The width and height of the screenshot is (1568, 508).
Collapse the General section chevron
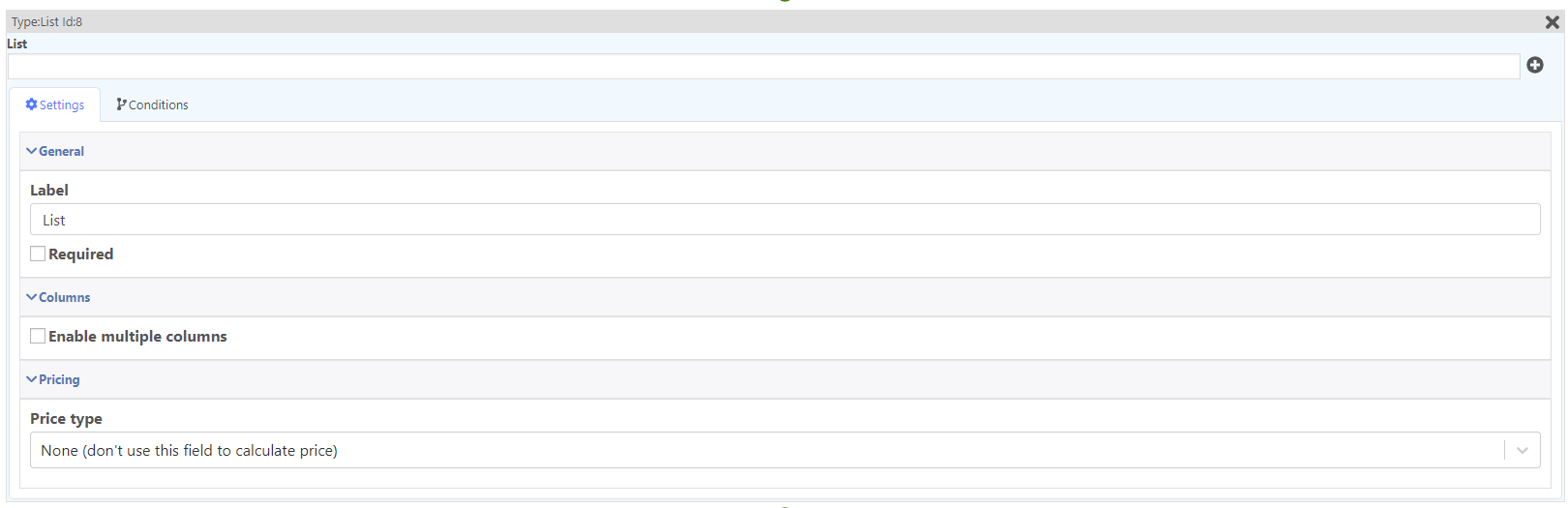32,151
